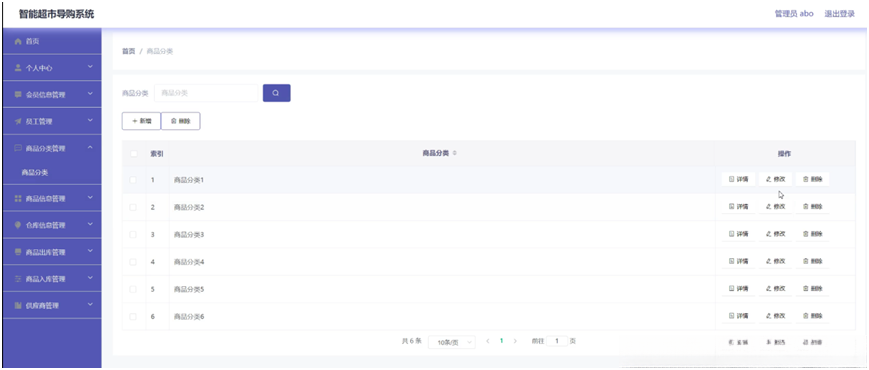Select the 商品分类 submenu item in sidebar
The image size is (869, 370).
[x=34, y=173]
